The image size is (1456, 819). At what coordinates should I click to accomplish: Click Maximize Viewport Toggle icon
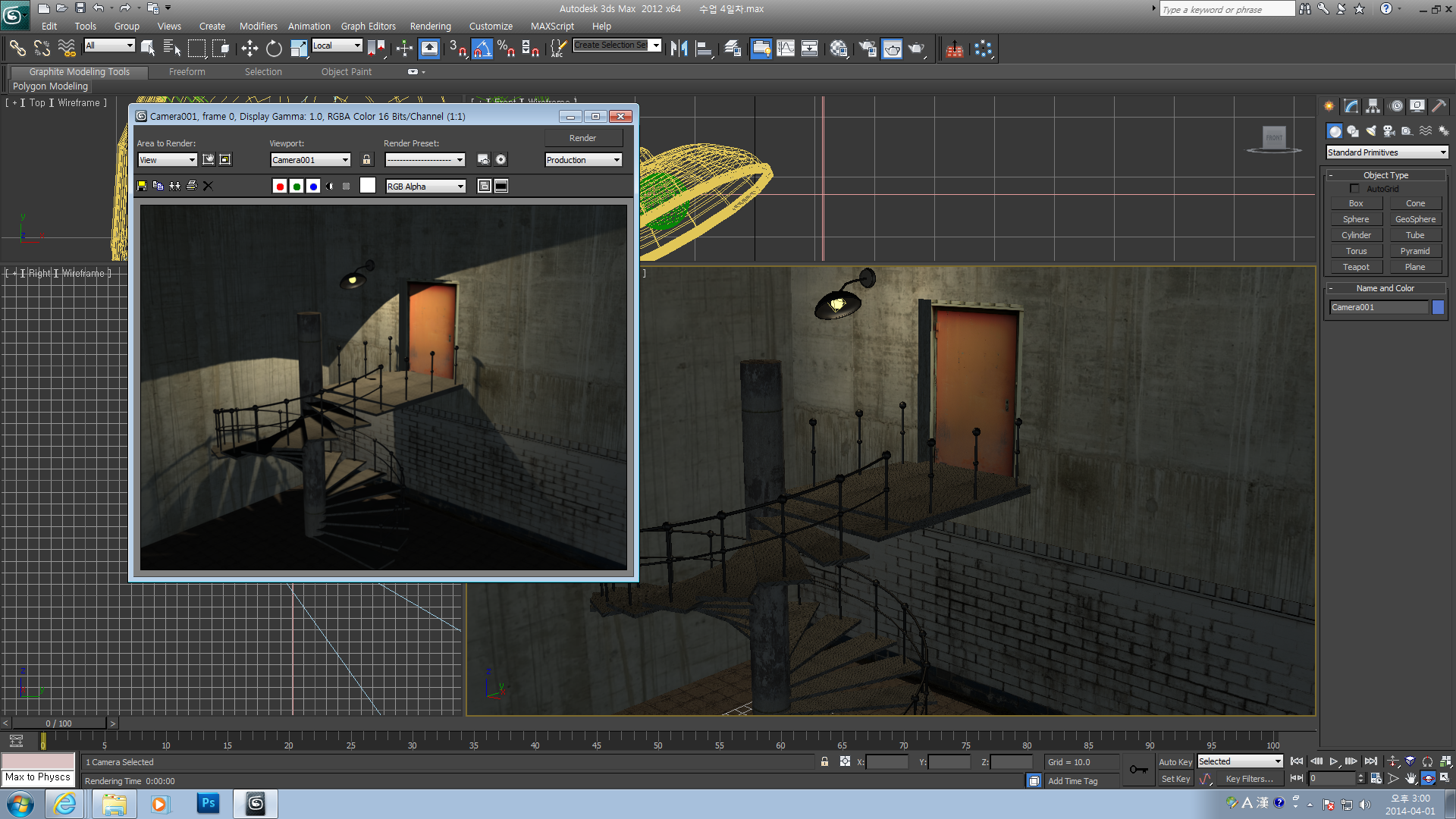click(1445, 778)
